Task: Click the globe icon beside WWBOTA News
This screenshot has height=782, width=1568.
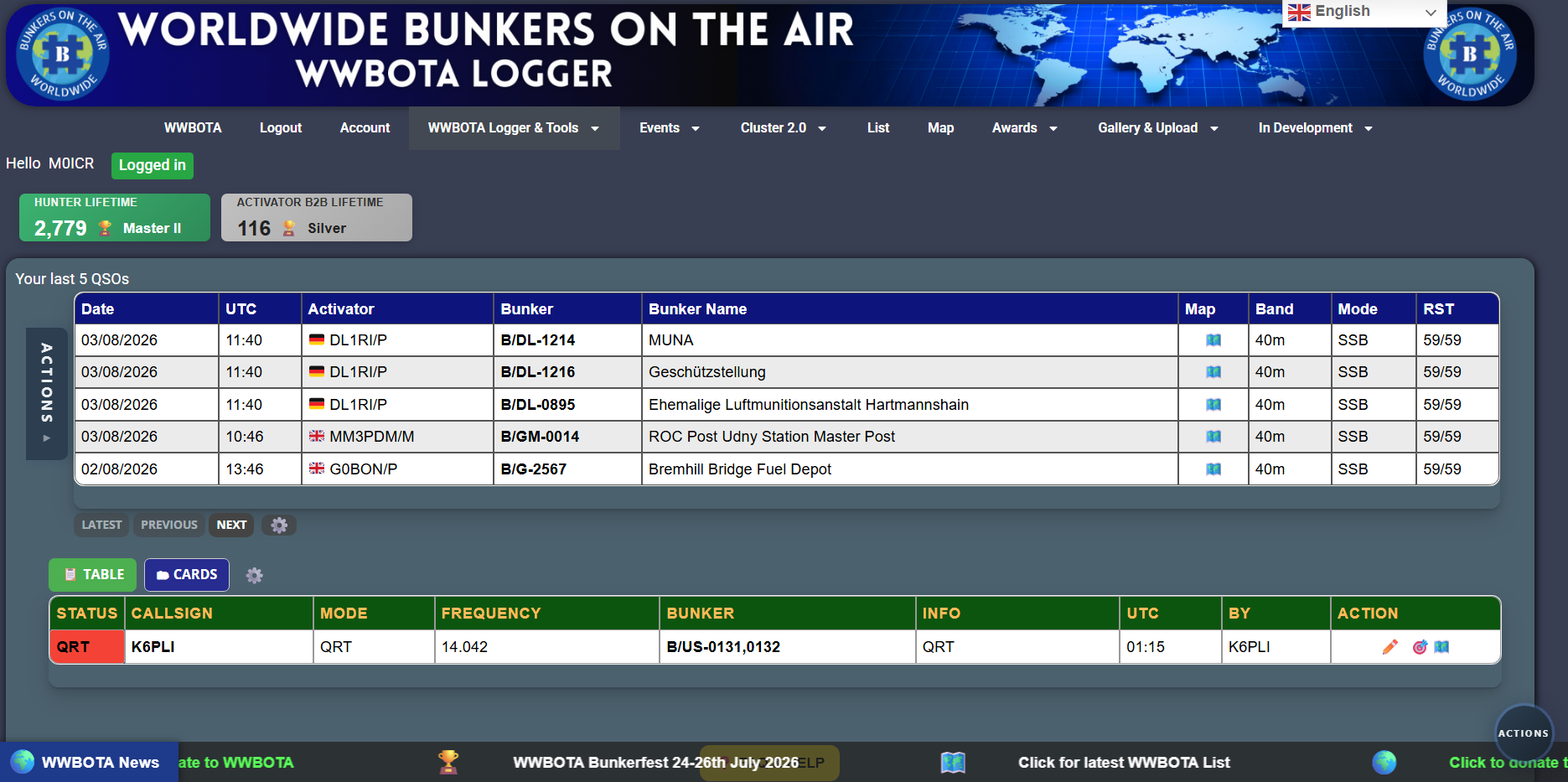Action: (x=23, y=762)
